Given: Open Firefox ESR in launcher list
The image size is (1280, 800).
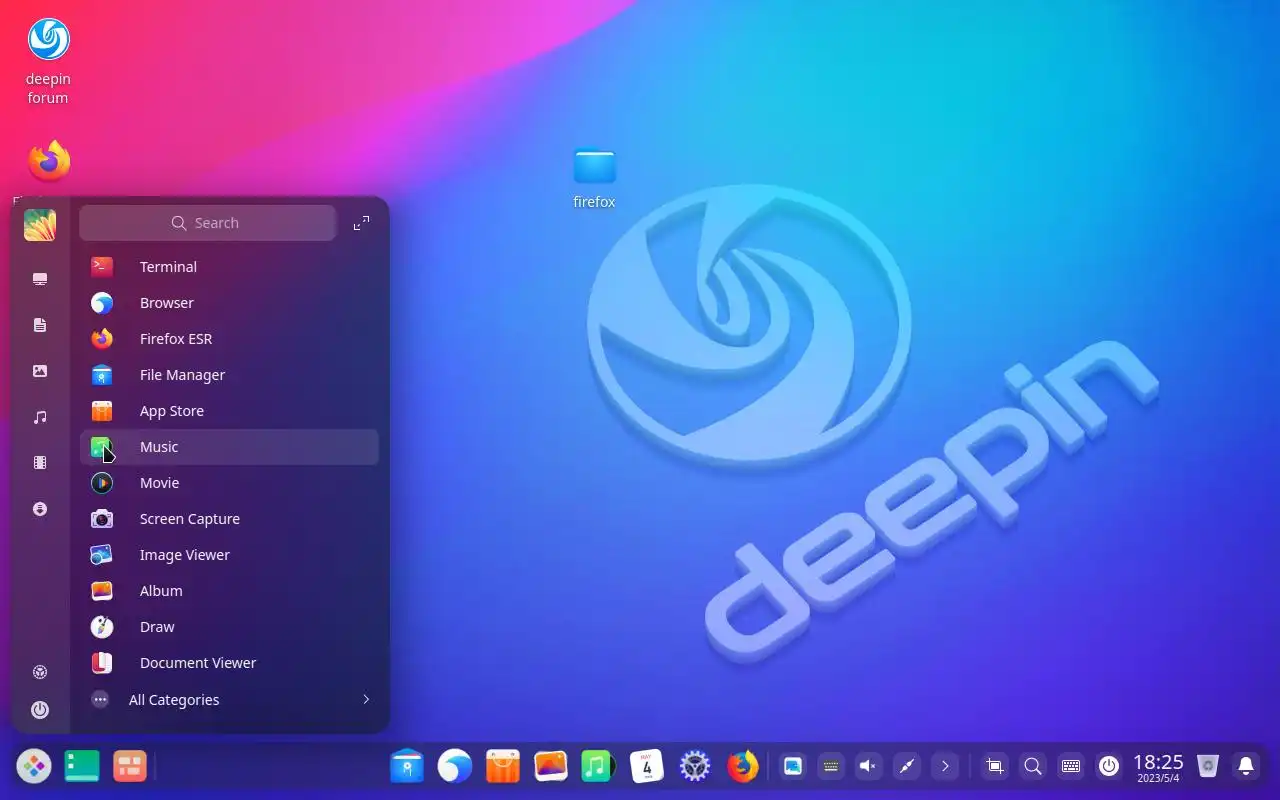Looking at the screenshot, I should click(x=229, y=339).
